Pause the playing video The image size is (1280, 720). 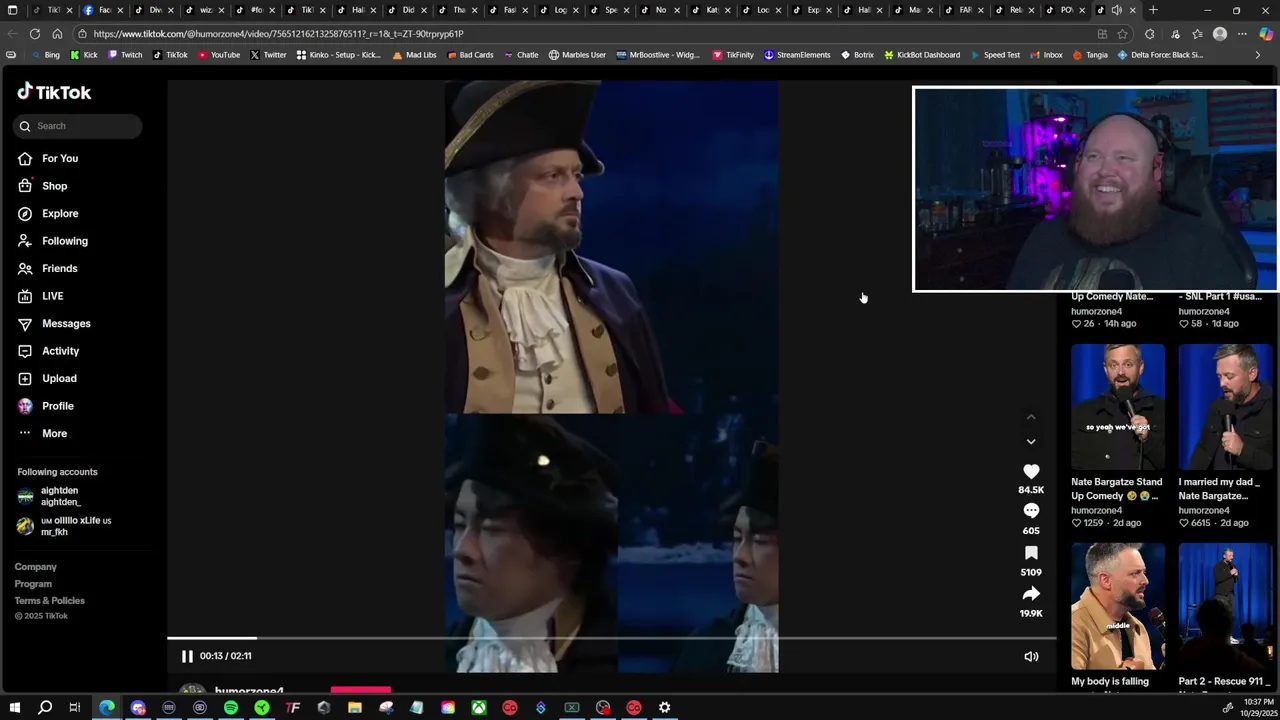point(187,656)
